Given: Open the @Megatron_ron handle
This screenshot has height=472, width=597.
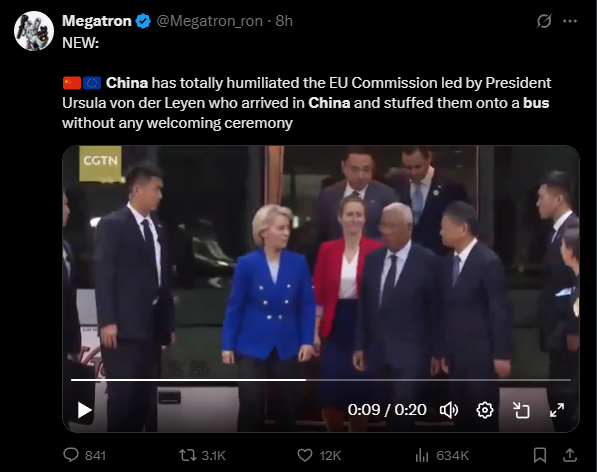Looking at the screenshot, I should click(209, 21).
